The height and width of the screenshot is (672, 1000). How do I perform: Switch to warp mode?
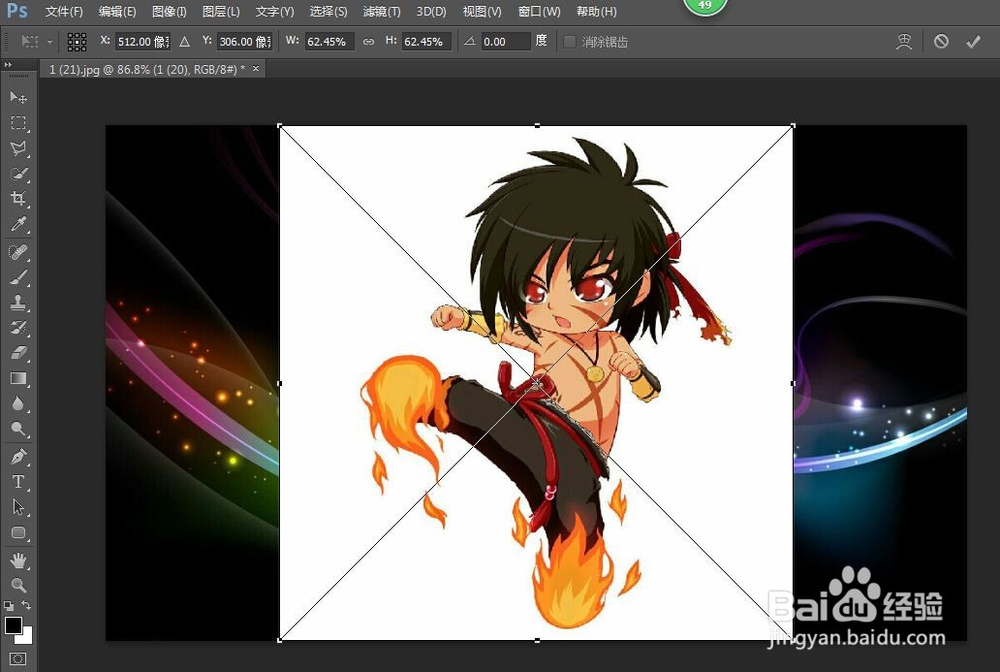pyautogui.click(x=904, y=42)
